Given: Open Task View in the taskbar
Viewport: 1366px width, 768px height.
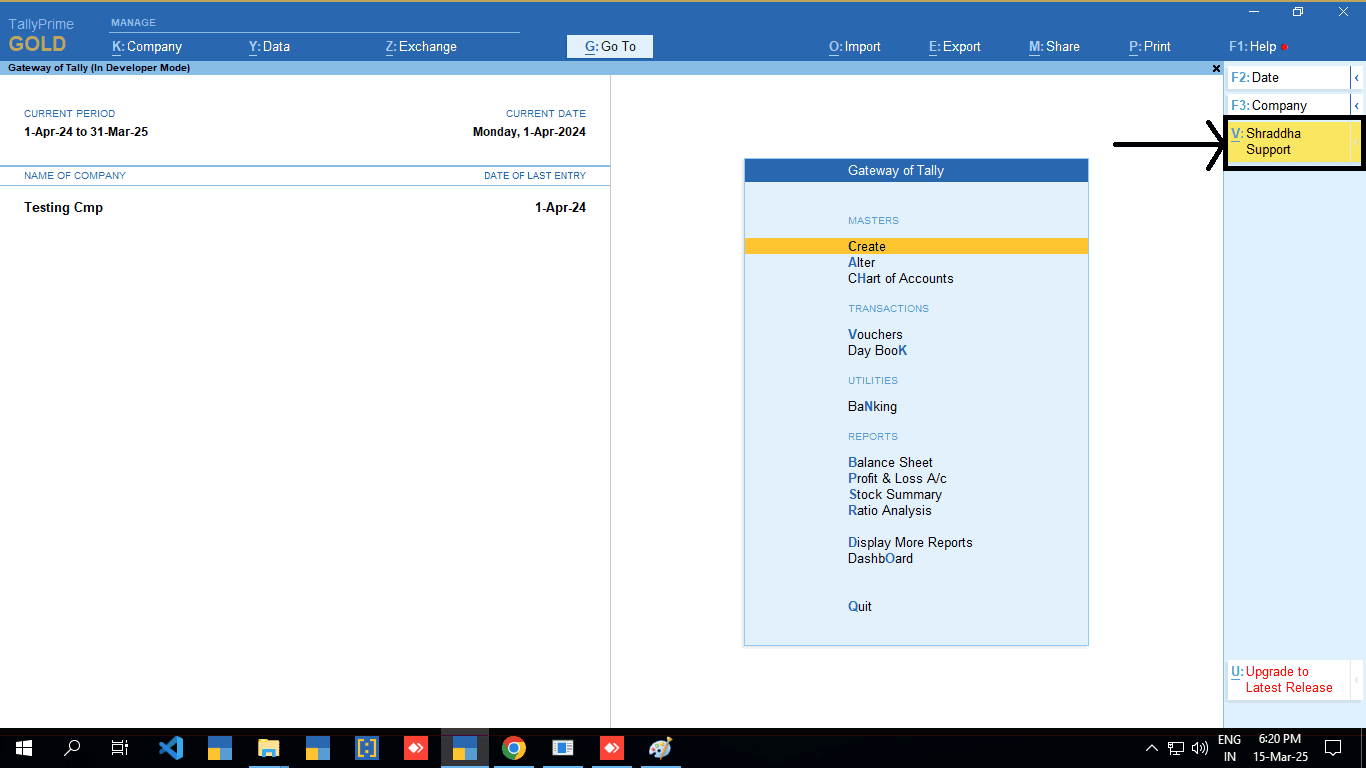Looking at the screenshot, I should 120,747.
